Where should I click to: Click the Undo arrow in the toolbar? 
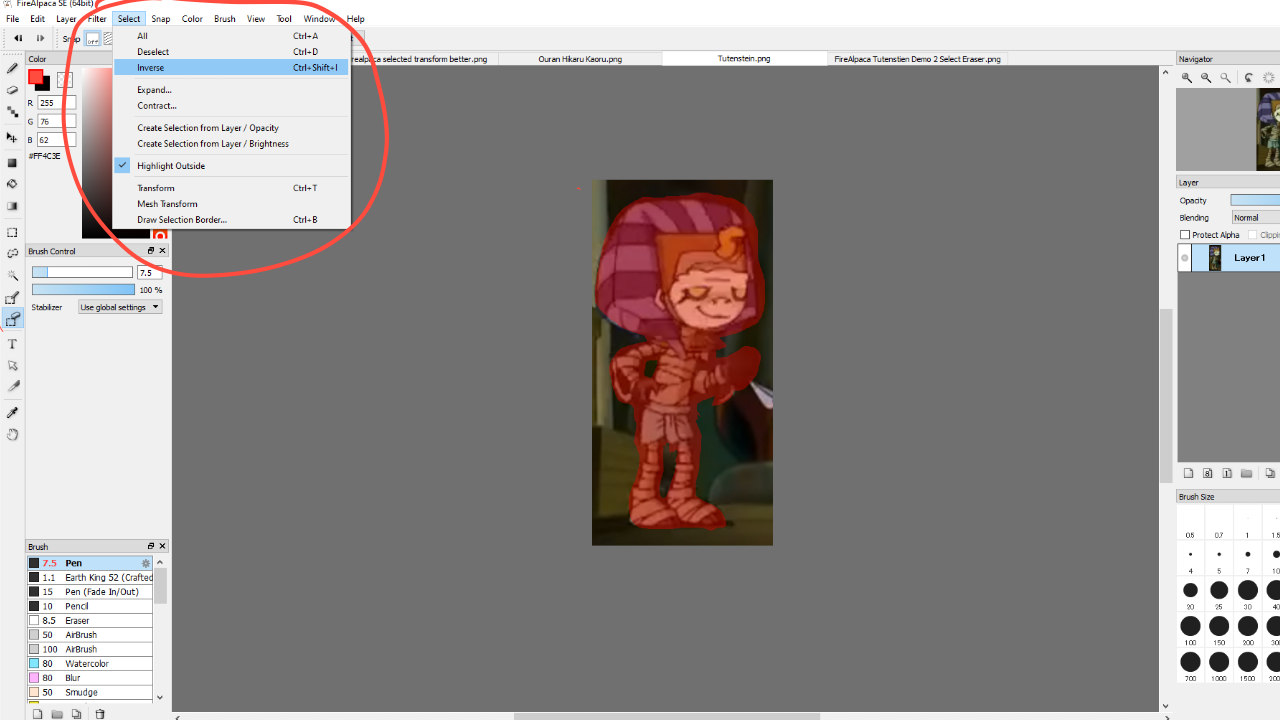pyautogui.click(x=18, y=38)
